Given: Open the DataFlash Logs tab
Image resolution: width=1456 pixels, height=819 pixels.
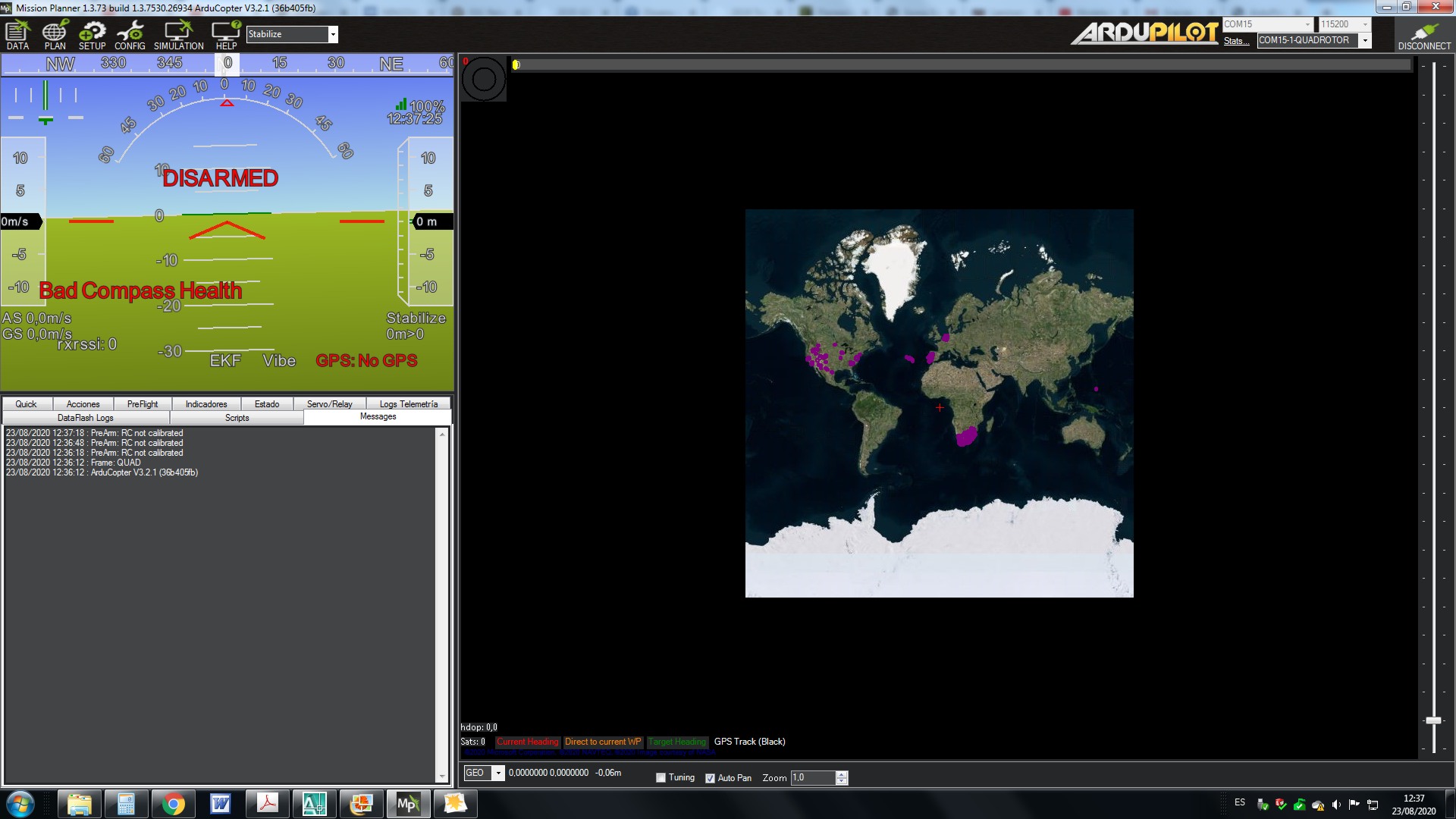Looking at the screenshot, I should [85, 418].
